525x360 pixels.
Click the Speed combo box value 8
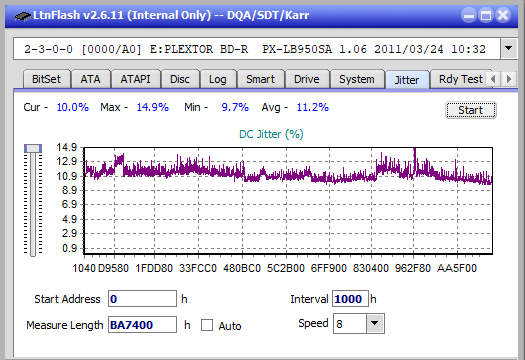pos(350,323)
